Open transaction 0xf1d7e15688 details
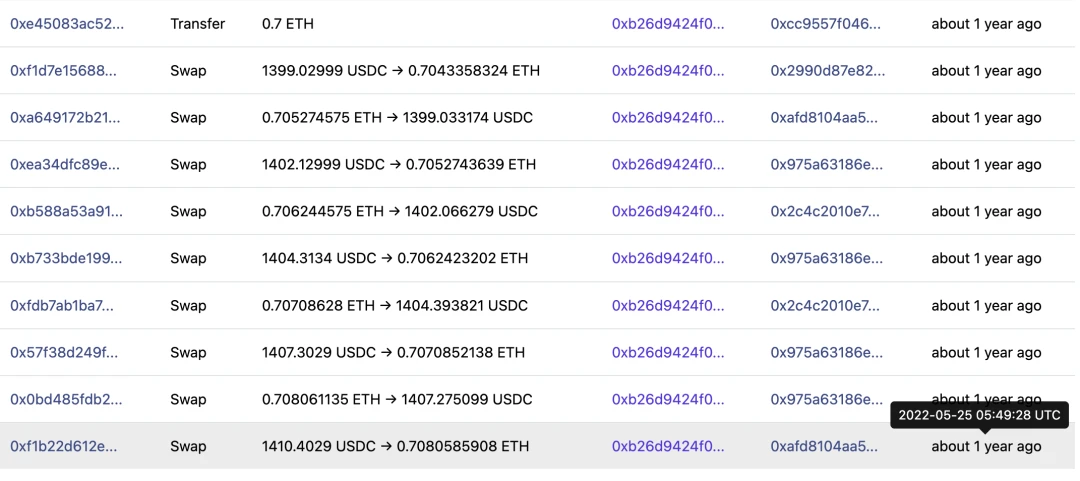 point(63,71)
